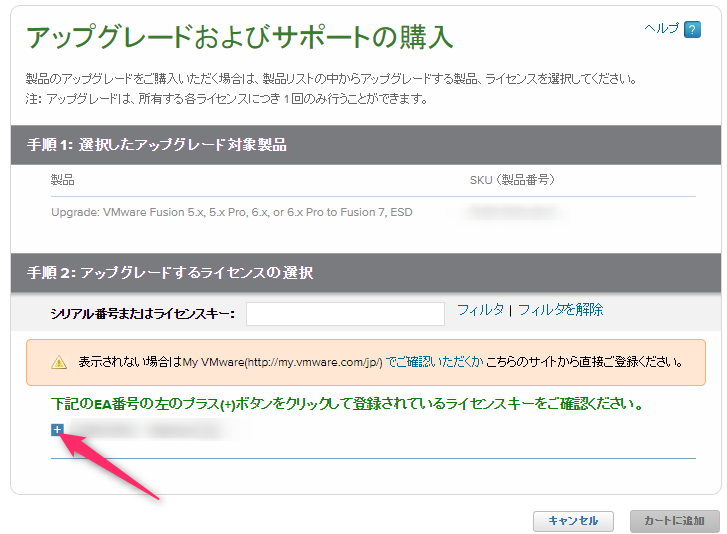The image size is (727, 534).
Task: Click the SKU (製品番号) column header
Action: (512, 180)
